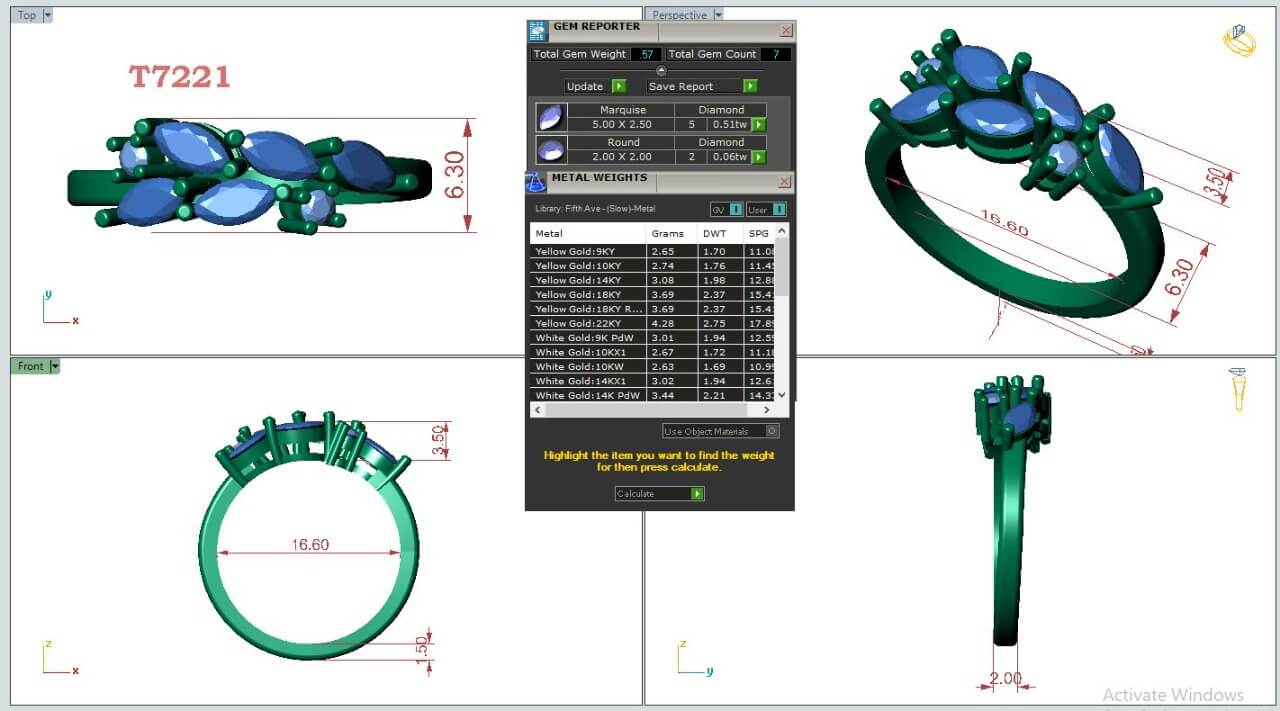Select the Round gem thumbnail icon

click(550, 150)
